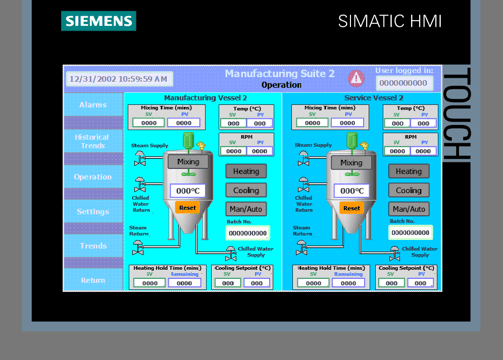Edit Manufacturing Vessel 2 Batch No. field

point(248,233)
